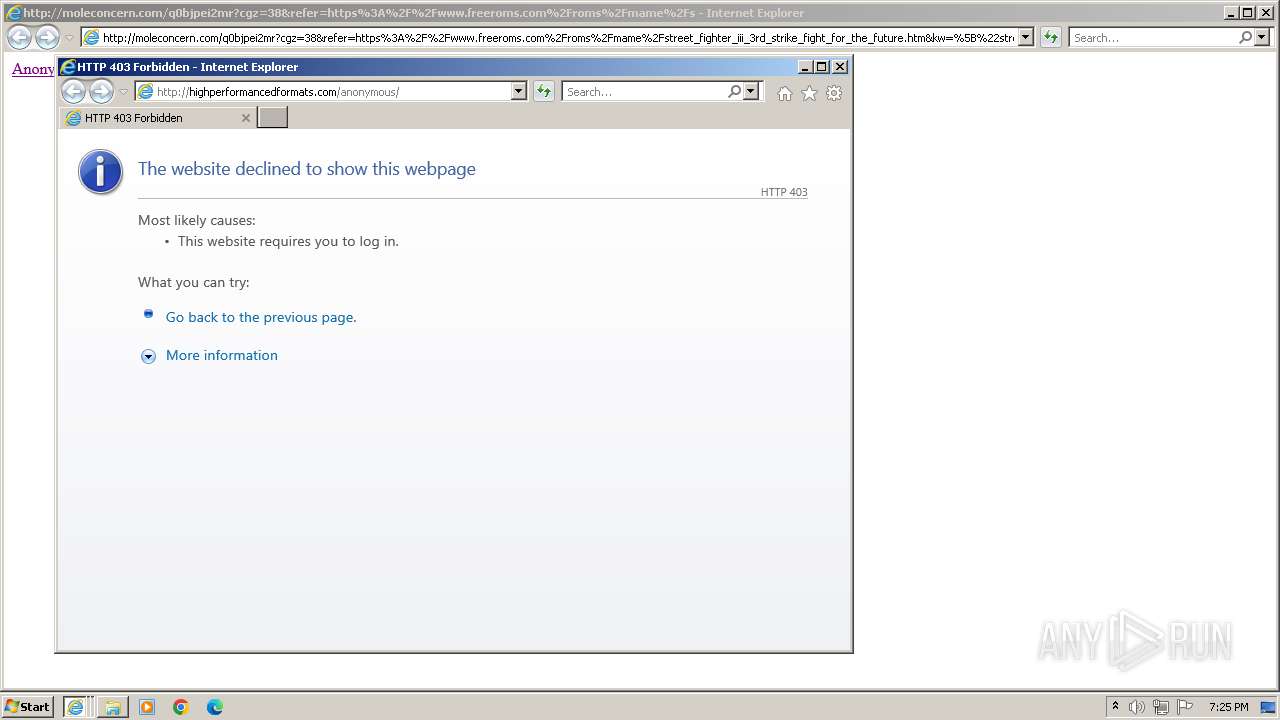
Task: Minimize the HTTP 403 Forbidden window
Action: [805, 67]
